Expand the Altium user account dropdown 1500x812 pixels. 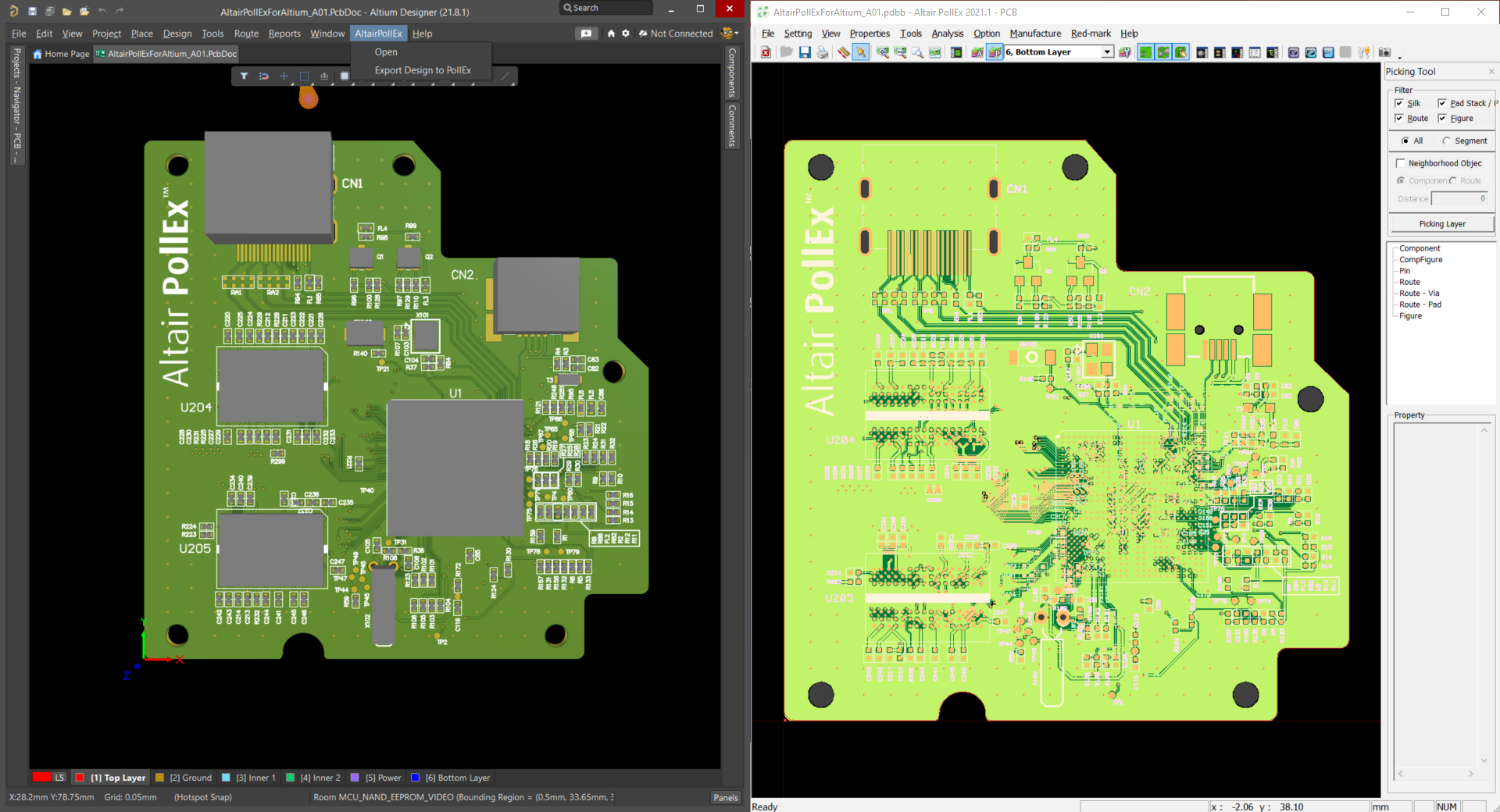pos(730,34)
